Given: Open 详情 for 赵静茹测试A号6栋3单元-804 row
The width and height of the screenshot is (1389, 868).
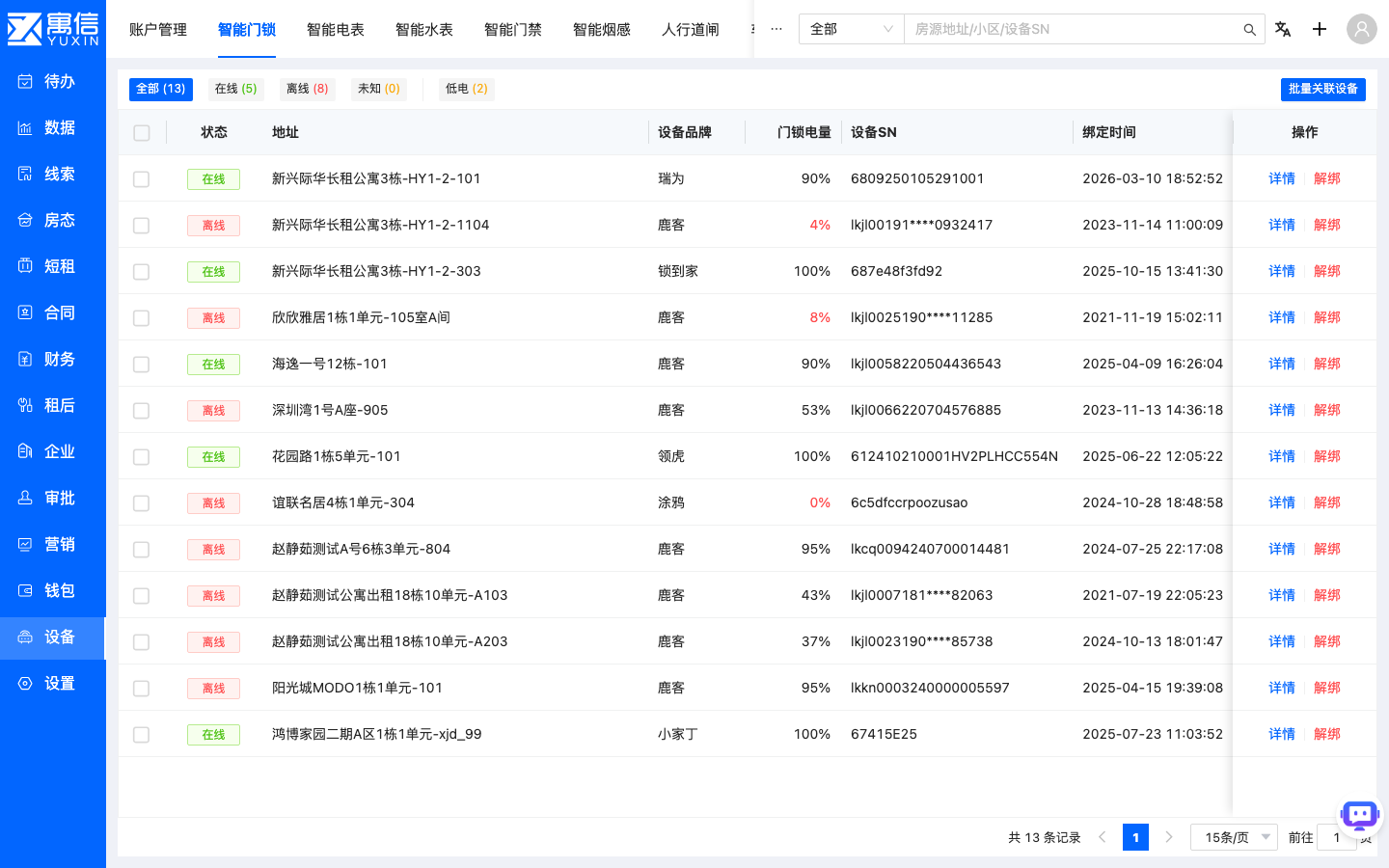Looking at the screenshot, I should pyautogui.click(x=1282, y=549).
